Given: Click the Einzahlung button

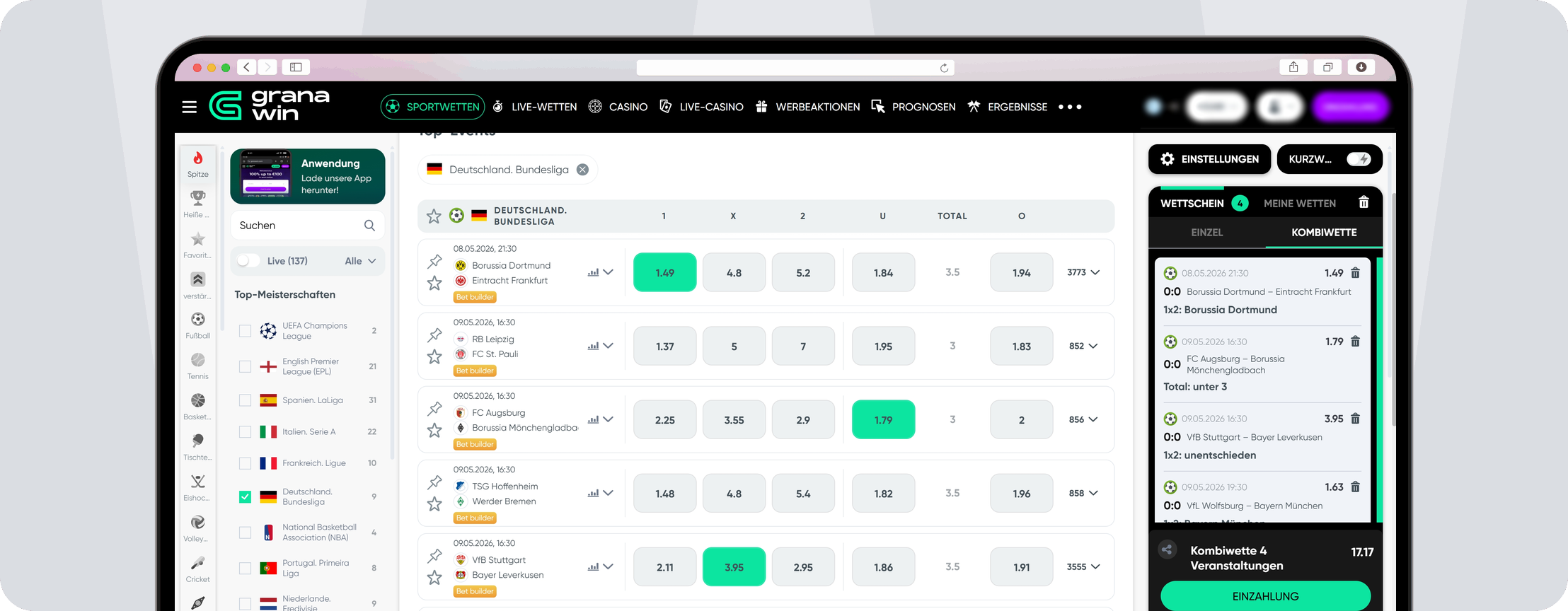Looking at the screenshot, I should (x=1265, y=595).
